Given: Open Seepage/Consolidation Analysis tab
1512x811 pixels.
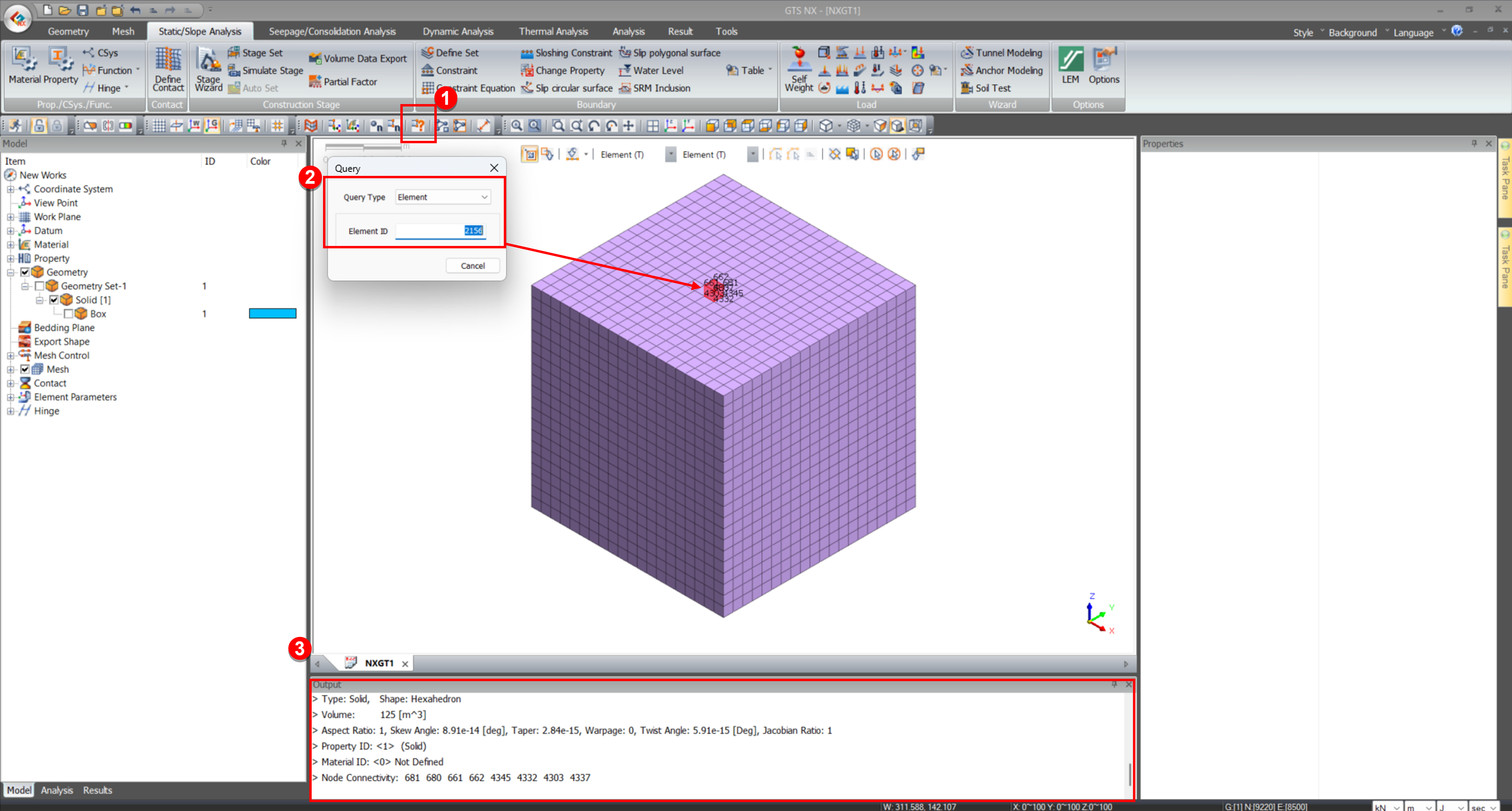Looking at the screenshot, I should 332,32.
